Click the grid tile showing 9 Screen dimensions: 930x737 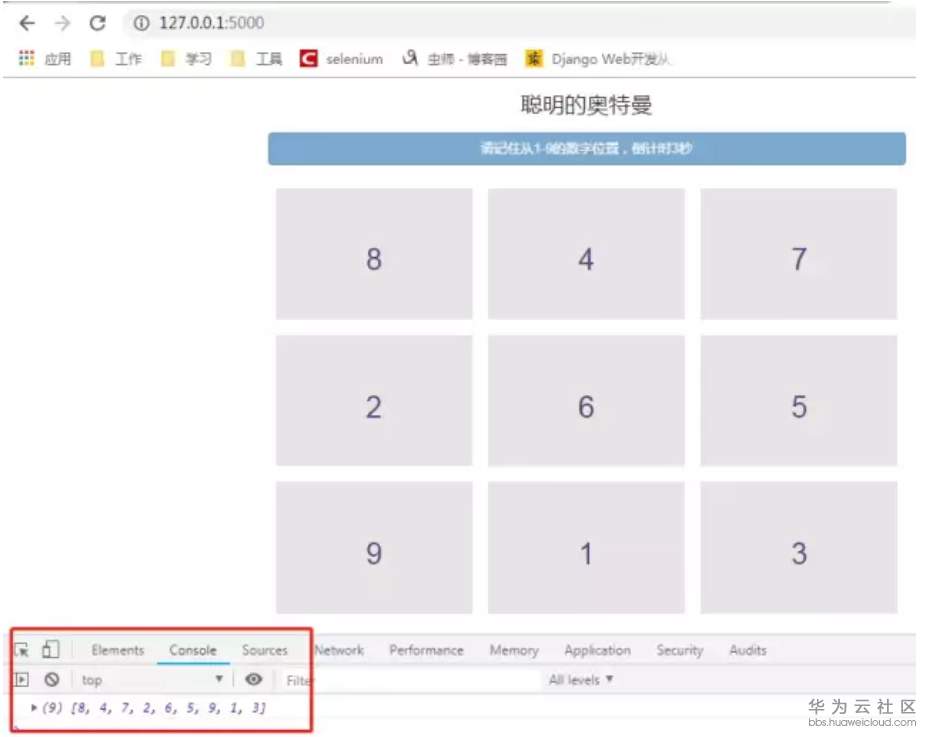pos(374,547)
